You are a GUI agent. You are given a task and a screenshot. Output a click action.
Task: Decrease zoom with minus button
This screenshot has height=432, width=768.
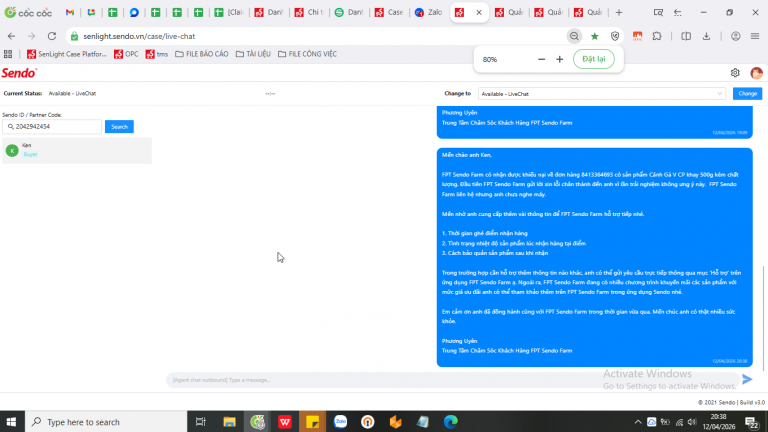(x=541, y=59)
